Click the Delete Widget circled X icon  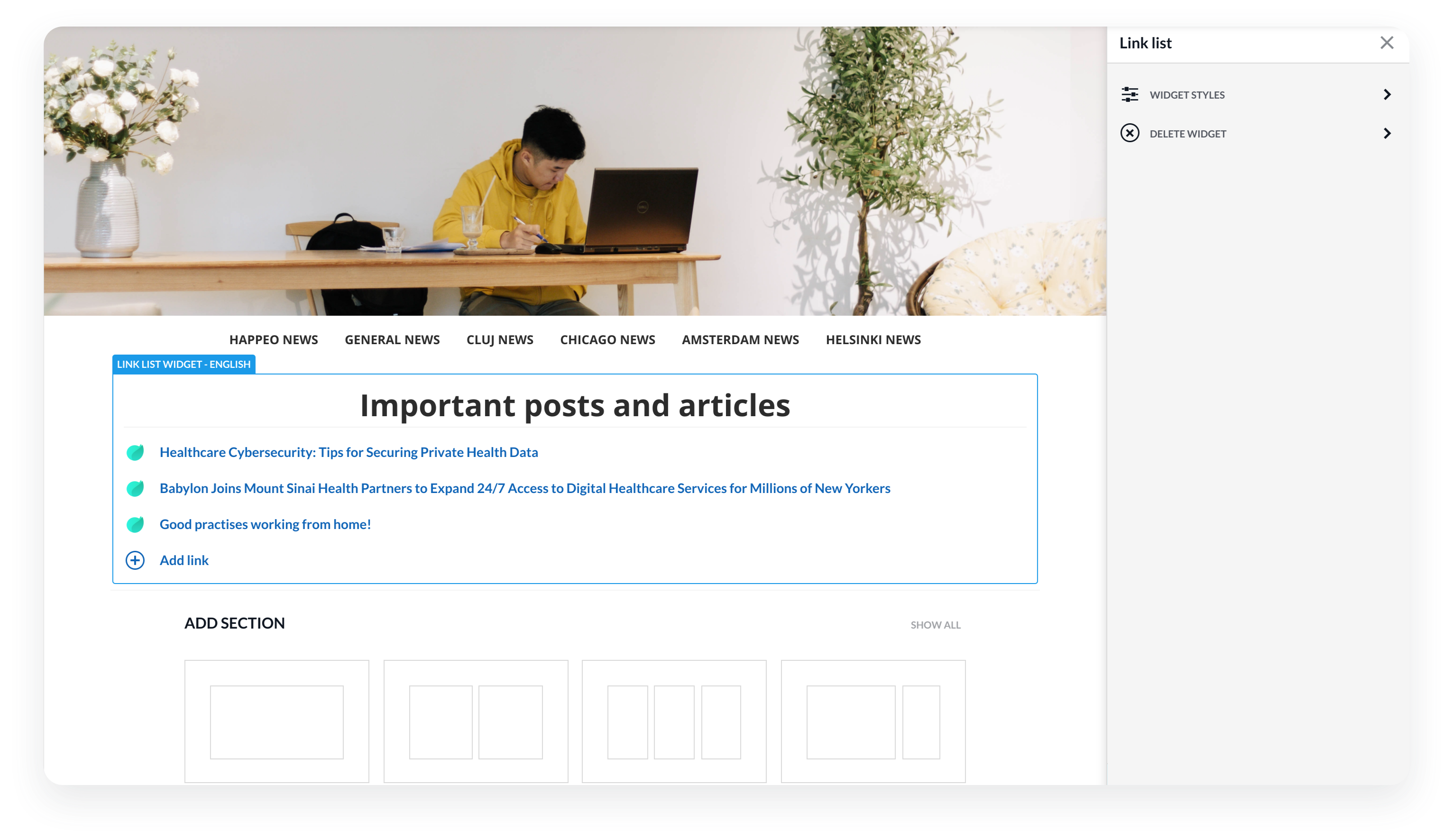[1130, 133]
